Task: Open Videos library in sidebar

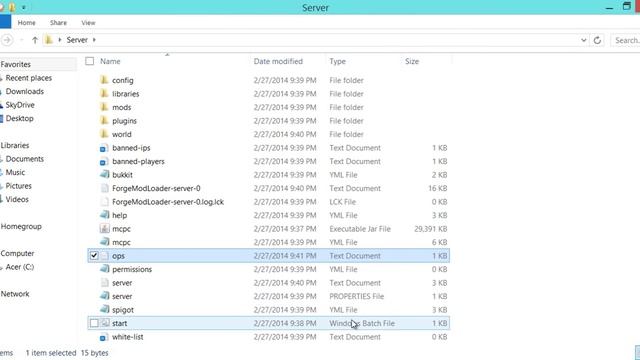Action: 17,199
